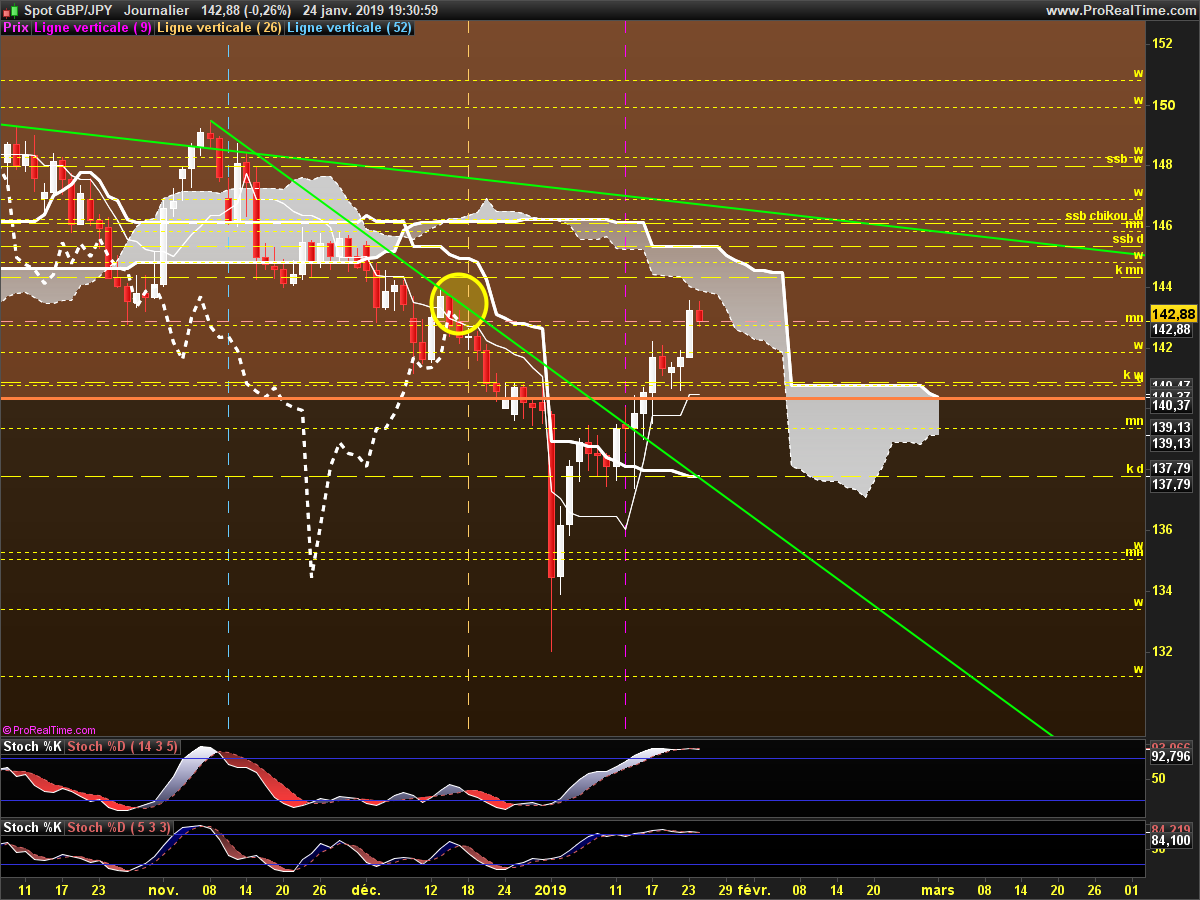Click the 136 price axis label

click(x=1163, y=529)
